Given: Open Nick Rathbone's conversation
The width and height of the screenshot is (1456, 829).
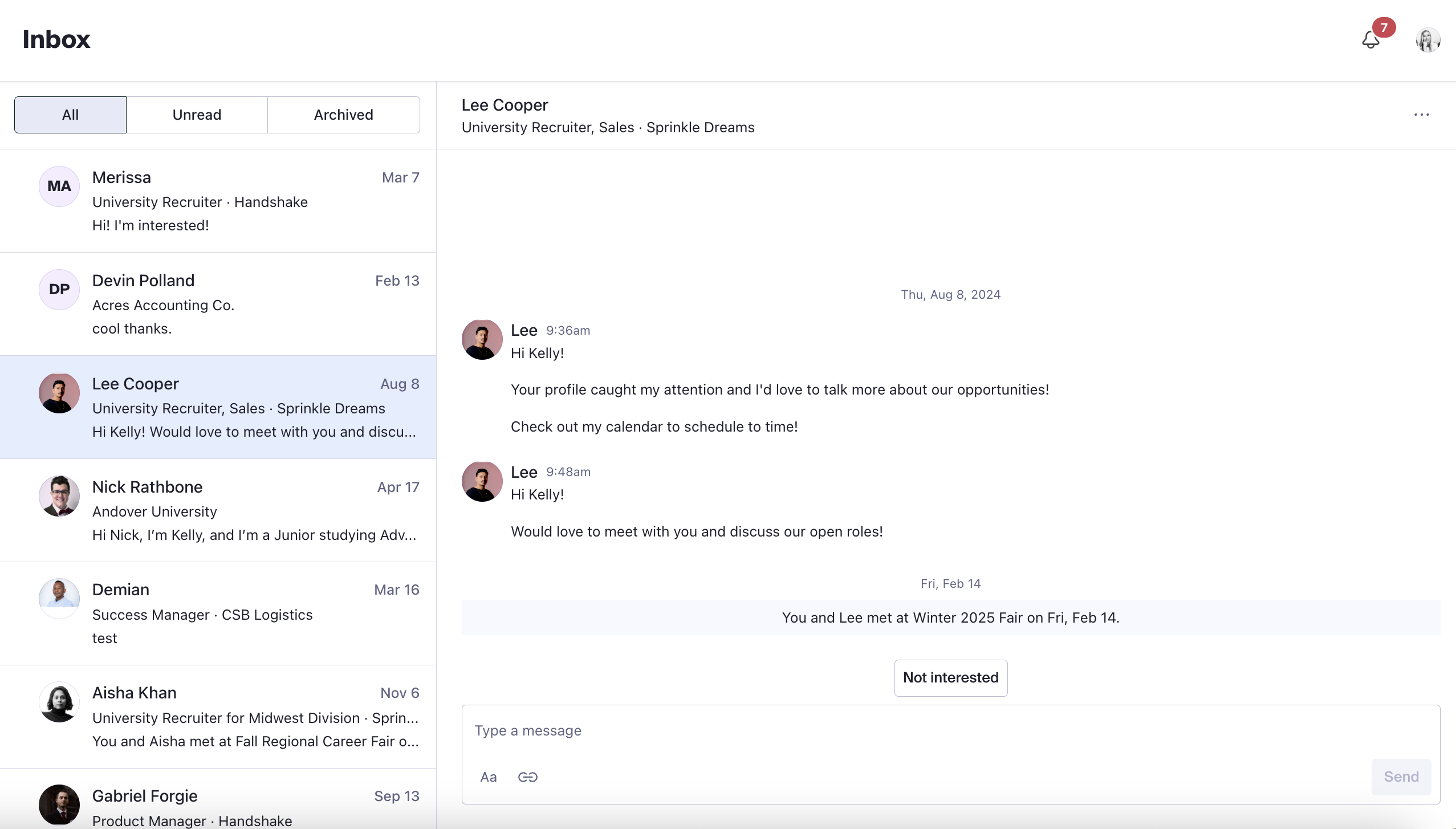Looking at the screenshot, I should (x=218, y=510).
